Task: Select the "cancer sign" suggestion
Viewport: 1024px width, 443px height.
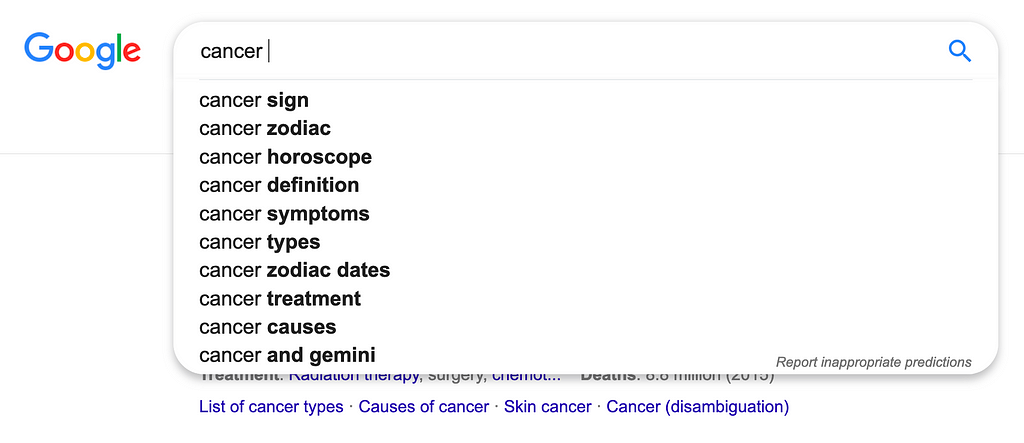Action: pos(254,100)
